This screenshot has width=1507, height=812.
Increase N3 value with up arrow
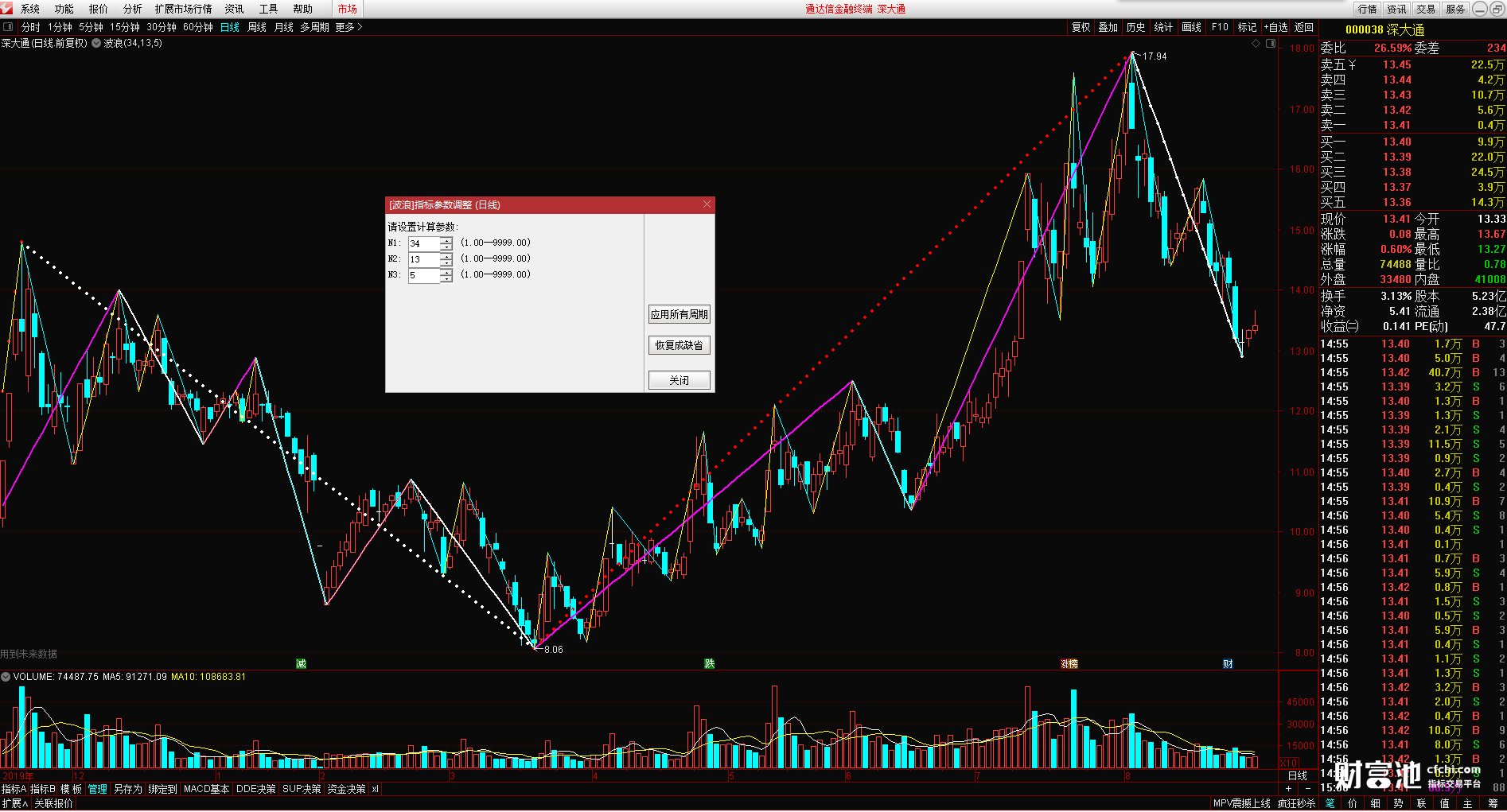[446, 272]
